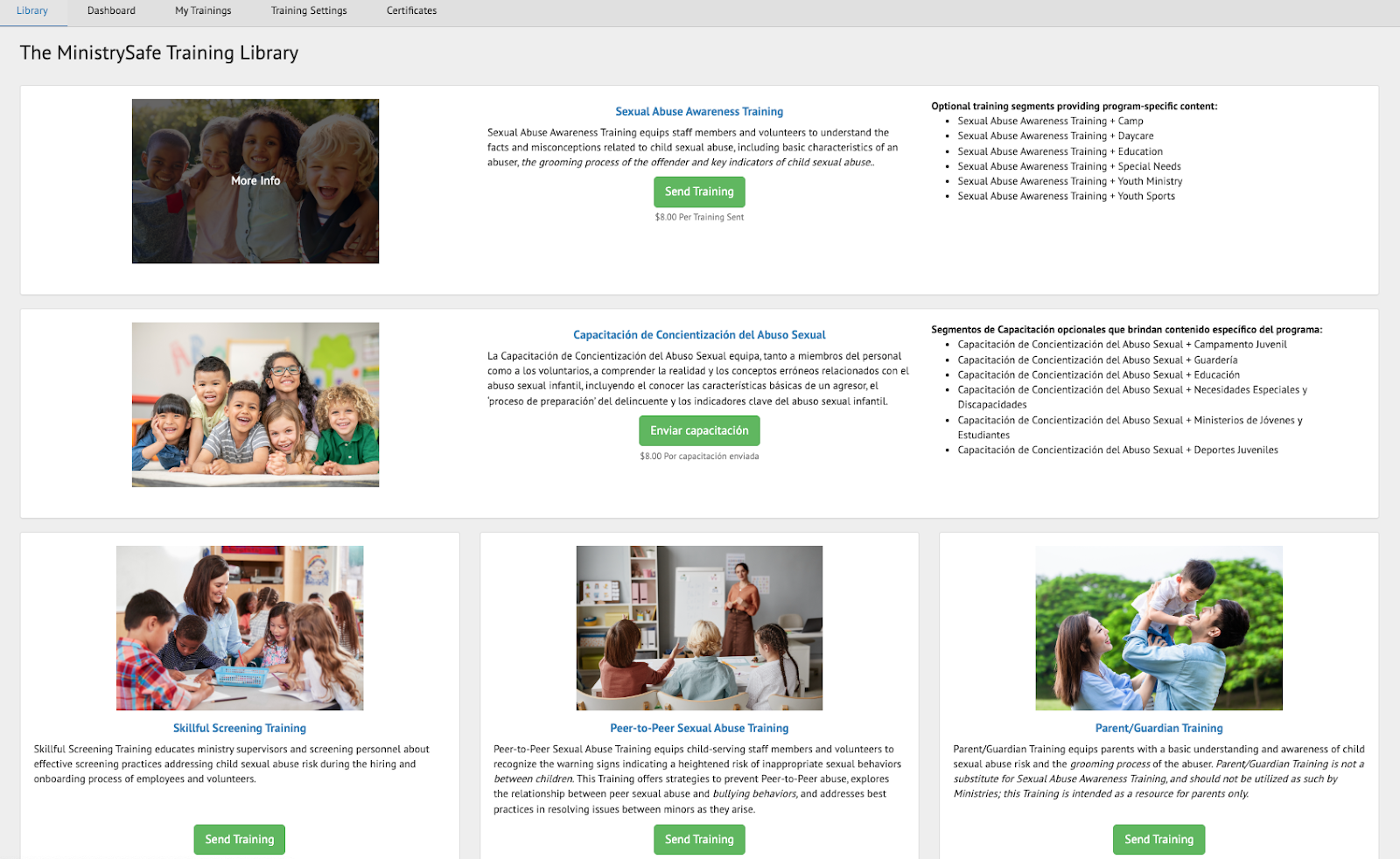The image size is (1400, 859).
Task: Send the Peer-to-Peer Sexual Abuse Training
Action: [x=699, y=839]
